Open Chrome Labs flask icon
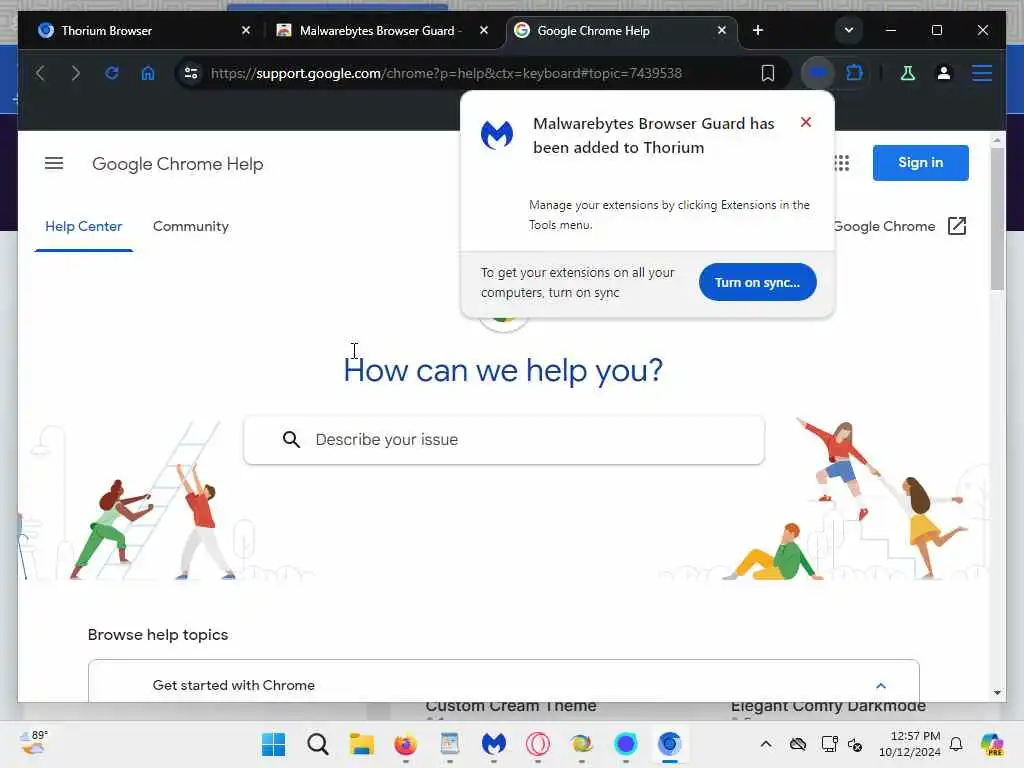Image resolution: width=1024 pixels, height=768 pixels. pyautogui.click(x=908, y=73)
